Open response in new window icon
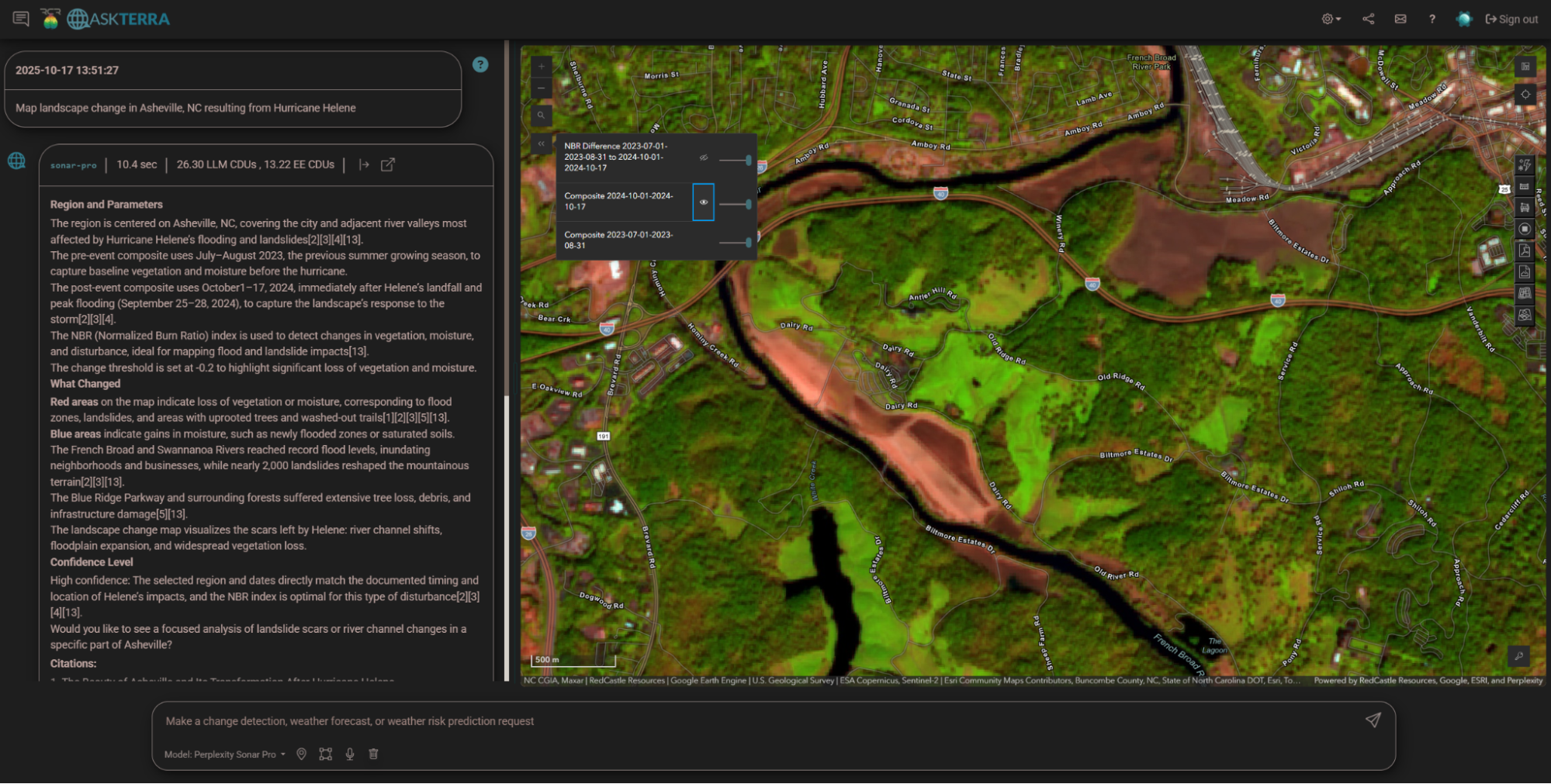 pos(388,164)
